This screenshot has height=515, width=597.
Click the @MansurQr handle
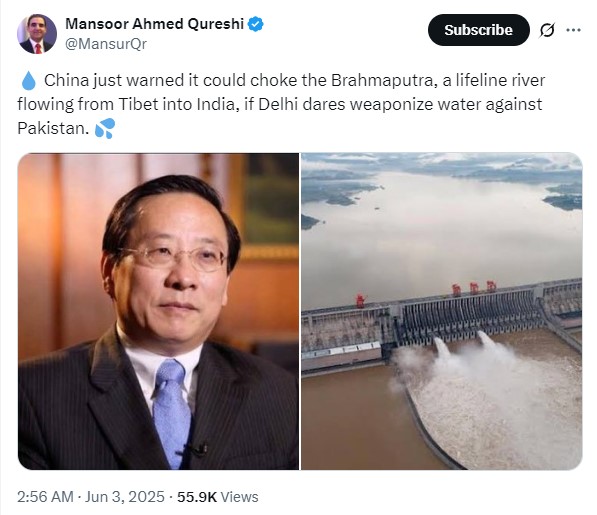(106, 44)
